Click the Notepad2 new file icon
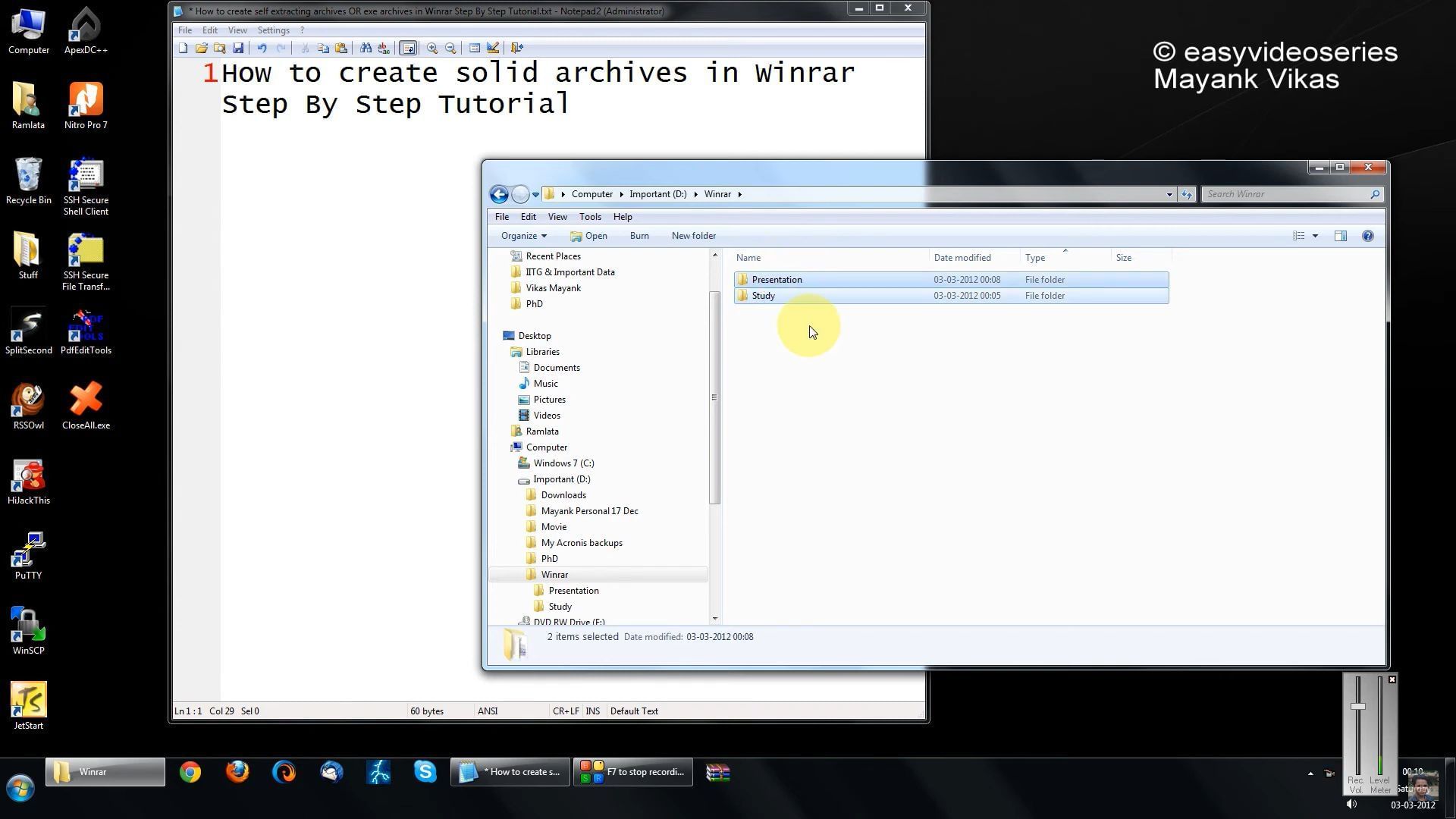 pyautogui.click(x=183, y=48)
